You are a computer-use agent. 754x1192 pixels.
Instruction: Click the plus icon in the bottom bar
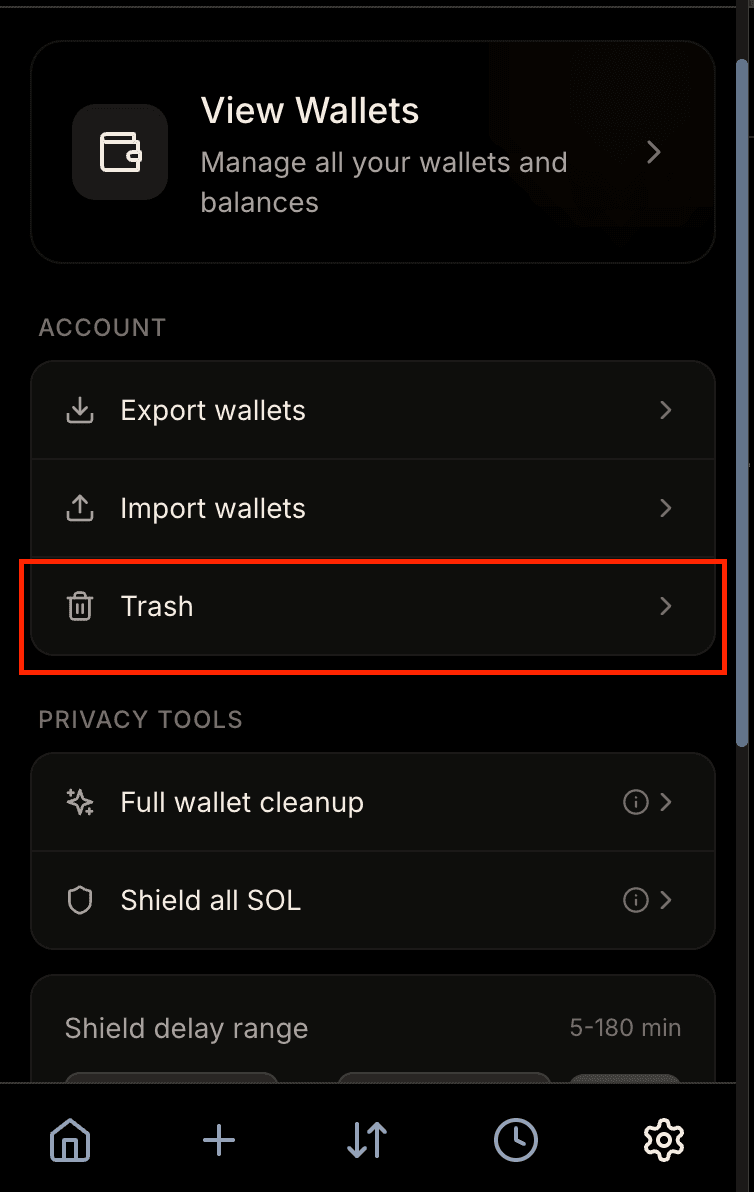(218, 1139)
